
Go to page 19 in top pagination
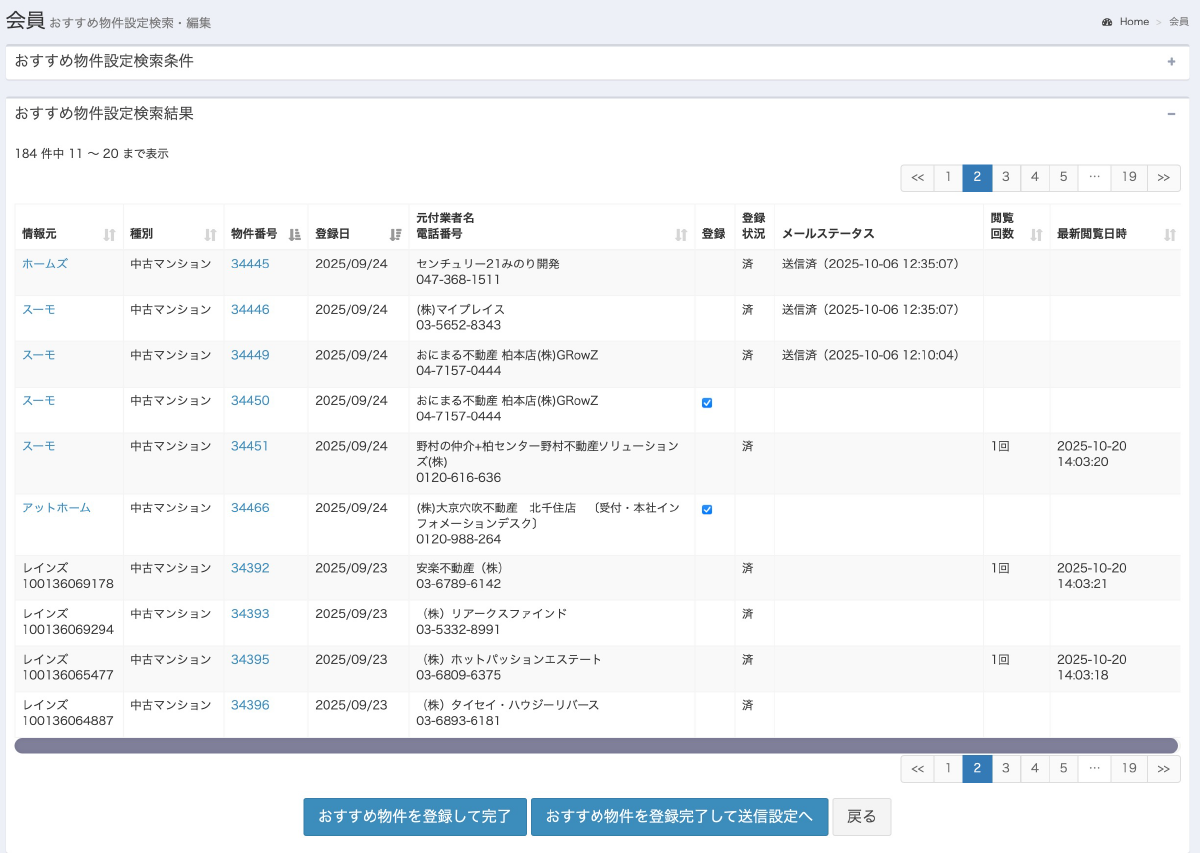click(1129, 178)
